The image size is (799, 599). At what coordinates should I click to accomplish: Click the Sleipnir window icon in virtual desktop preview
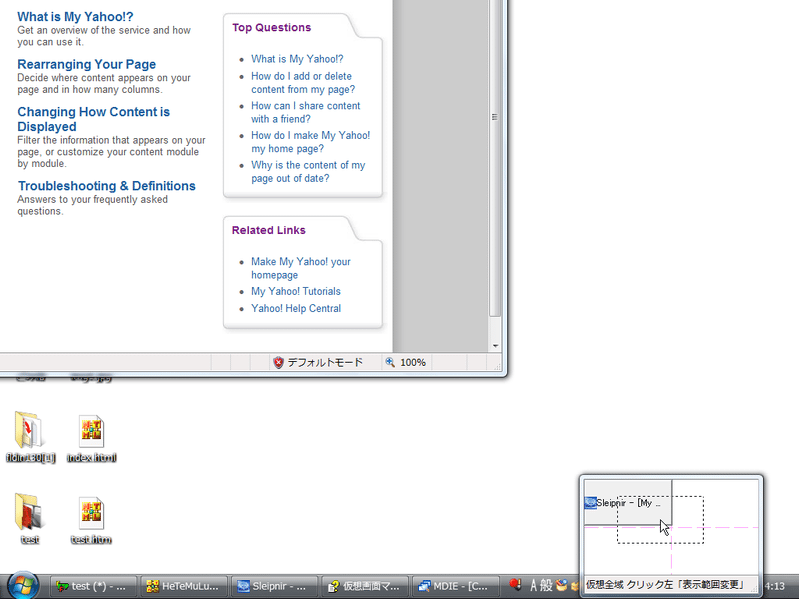(590, 503)
